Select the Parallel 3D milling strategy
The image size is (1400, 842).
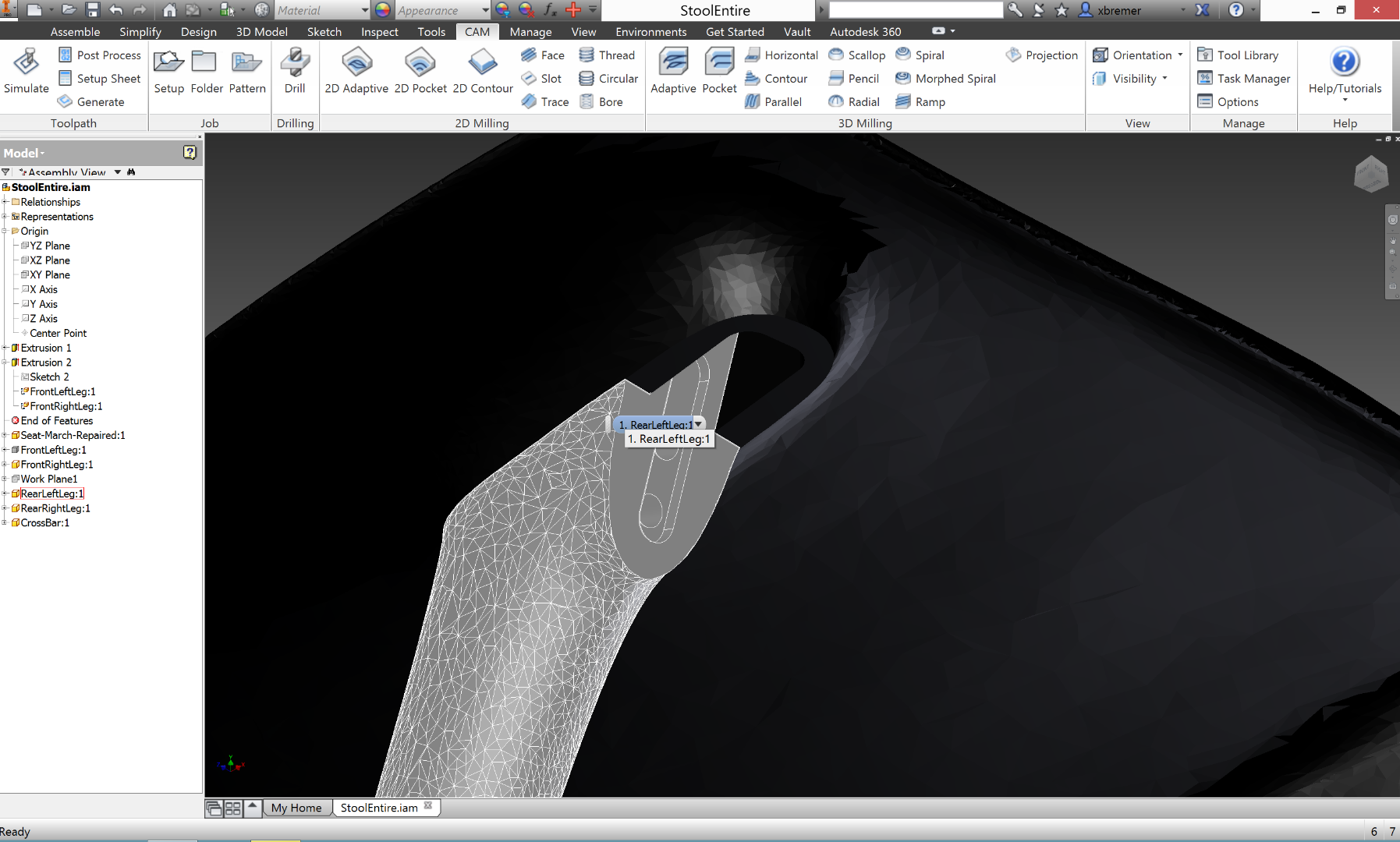tap(773, 102)
